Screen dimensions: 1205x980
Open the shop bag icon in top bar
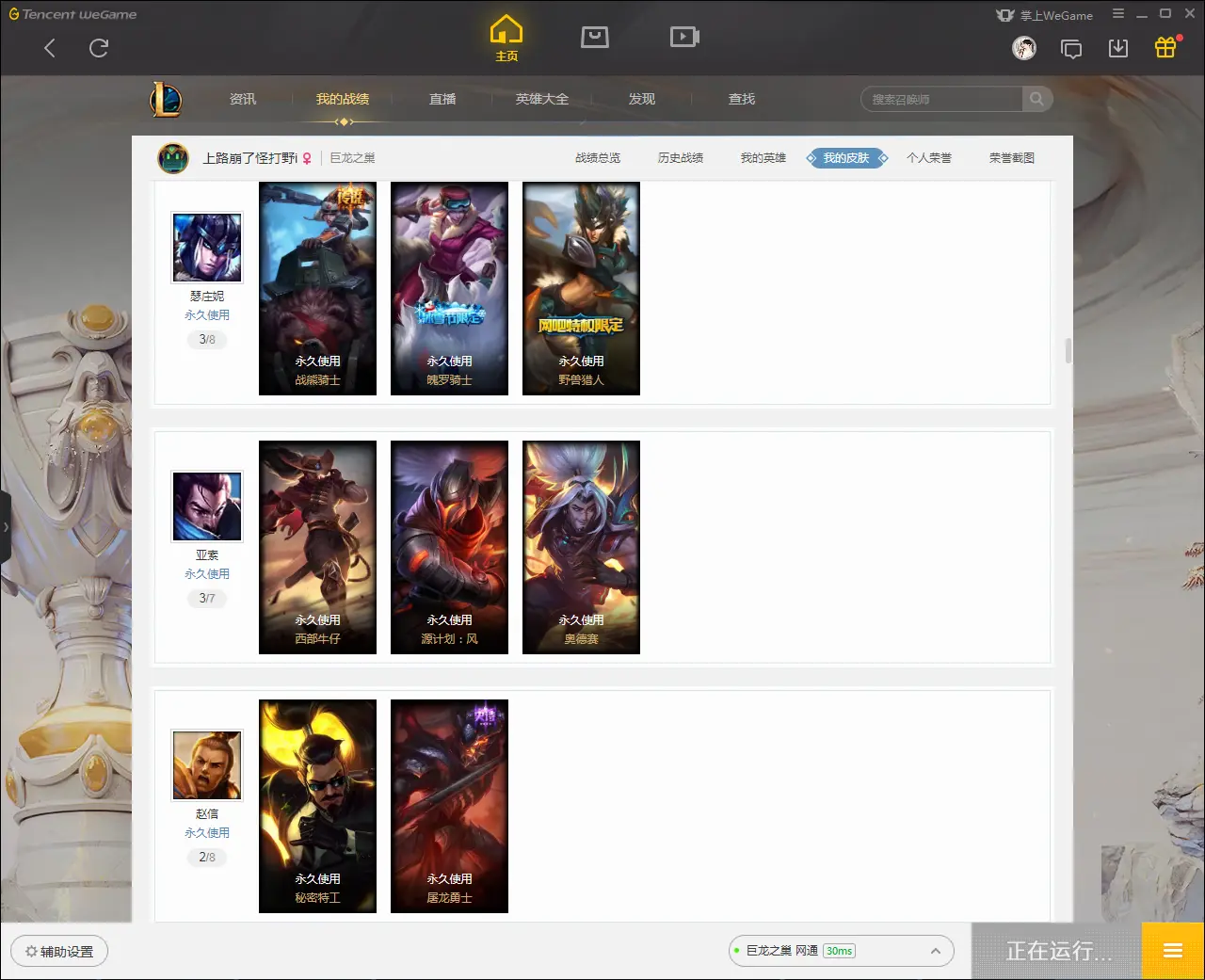point(595,37)
